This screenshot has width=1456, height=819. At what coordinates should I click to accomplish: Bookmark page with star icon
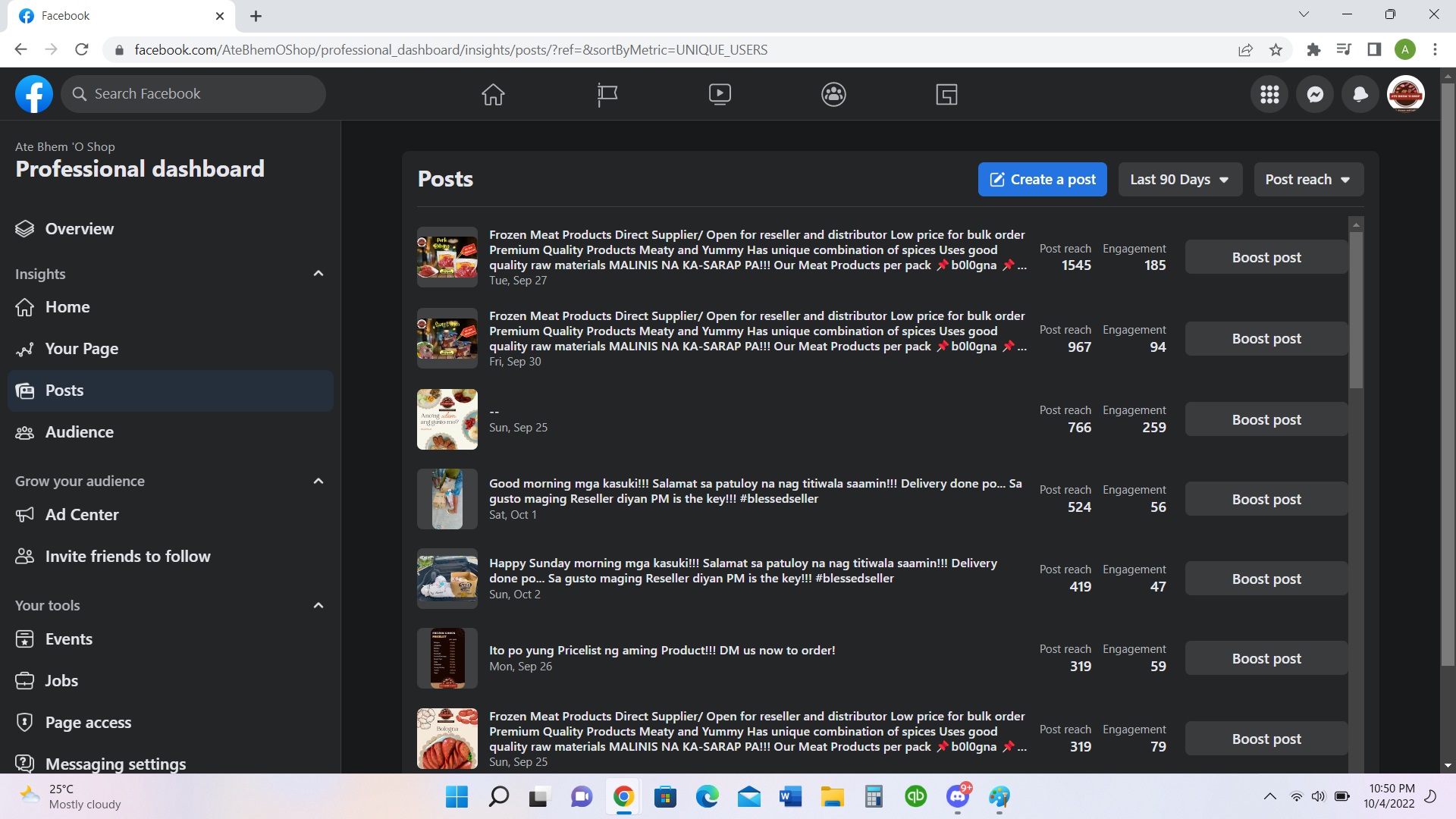pos(1276,50)
